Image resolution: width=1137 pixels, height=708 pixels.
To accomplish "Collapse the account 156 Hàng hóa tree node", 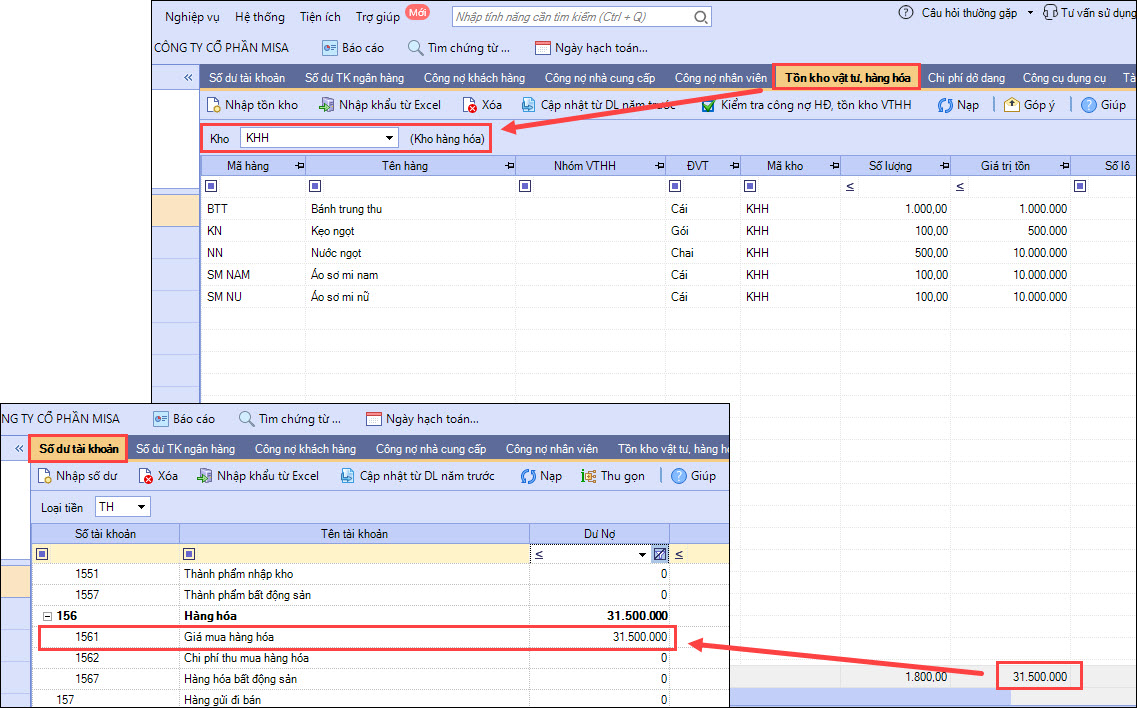I will pos(46,616).
